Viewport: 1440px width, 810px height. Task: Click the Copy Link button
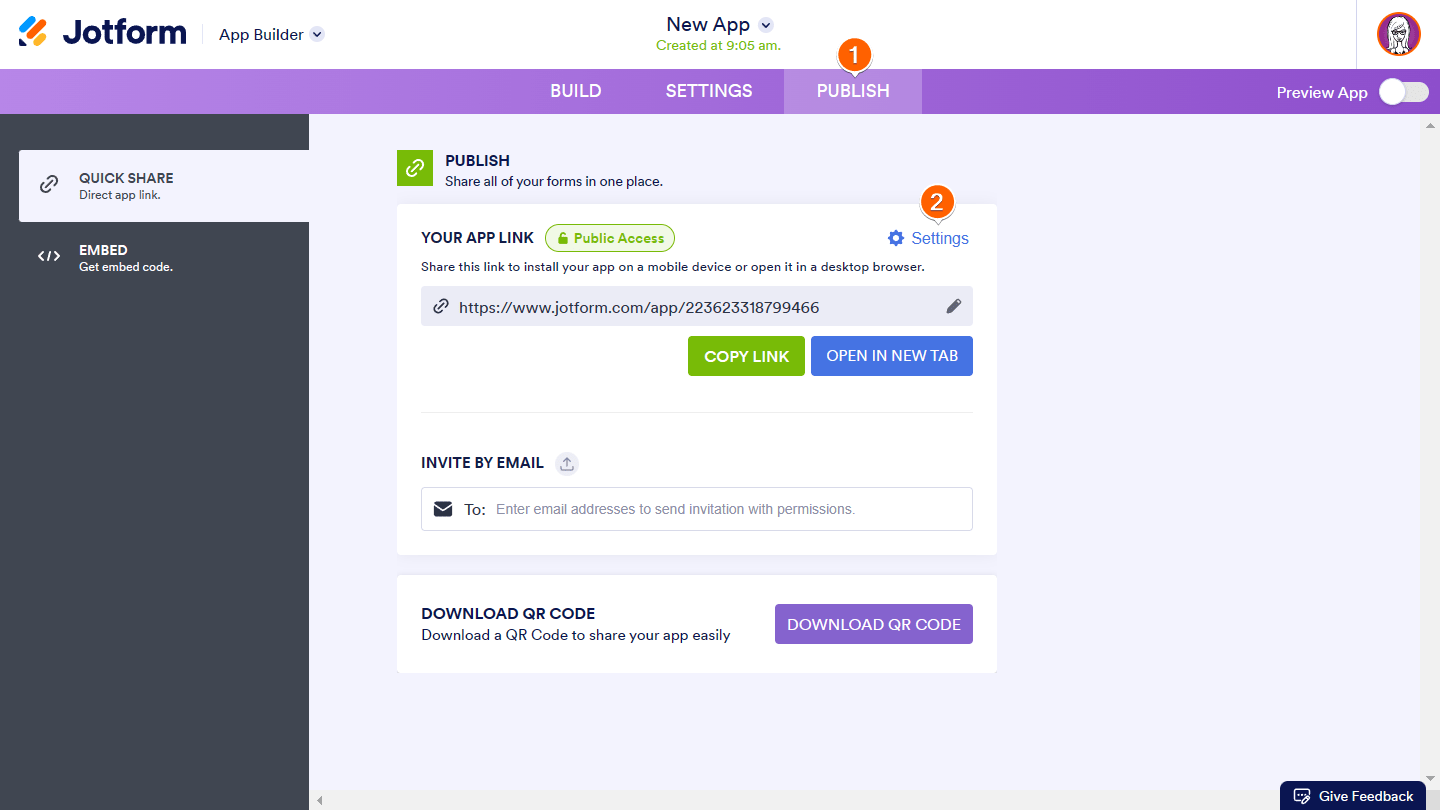[746, 356]
